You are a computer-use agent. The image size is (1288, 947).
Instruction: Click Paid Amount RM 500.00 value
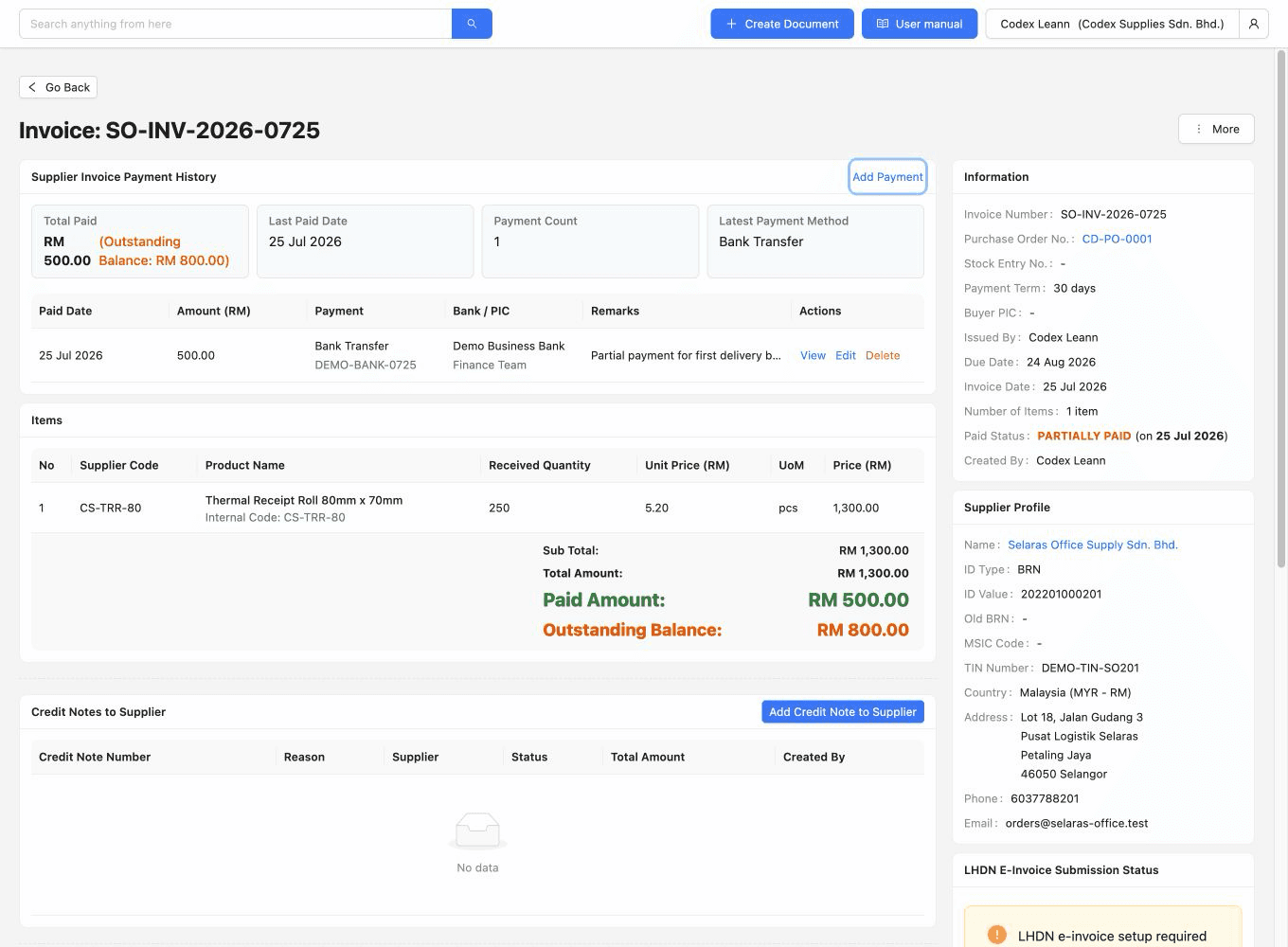858,599
